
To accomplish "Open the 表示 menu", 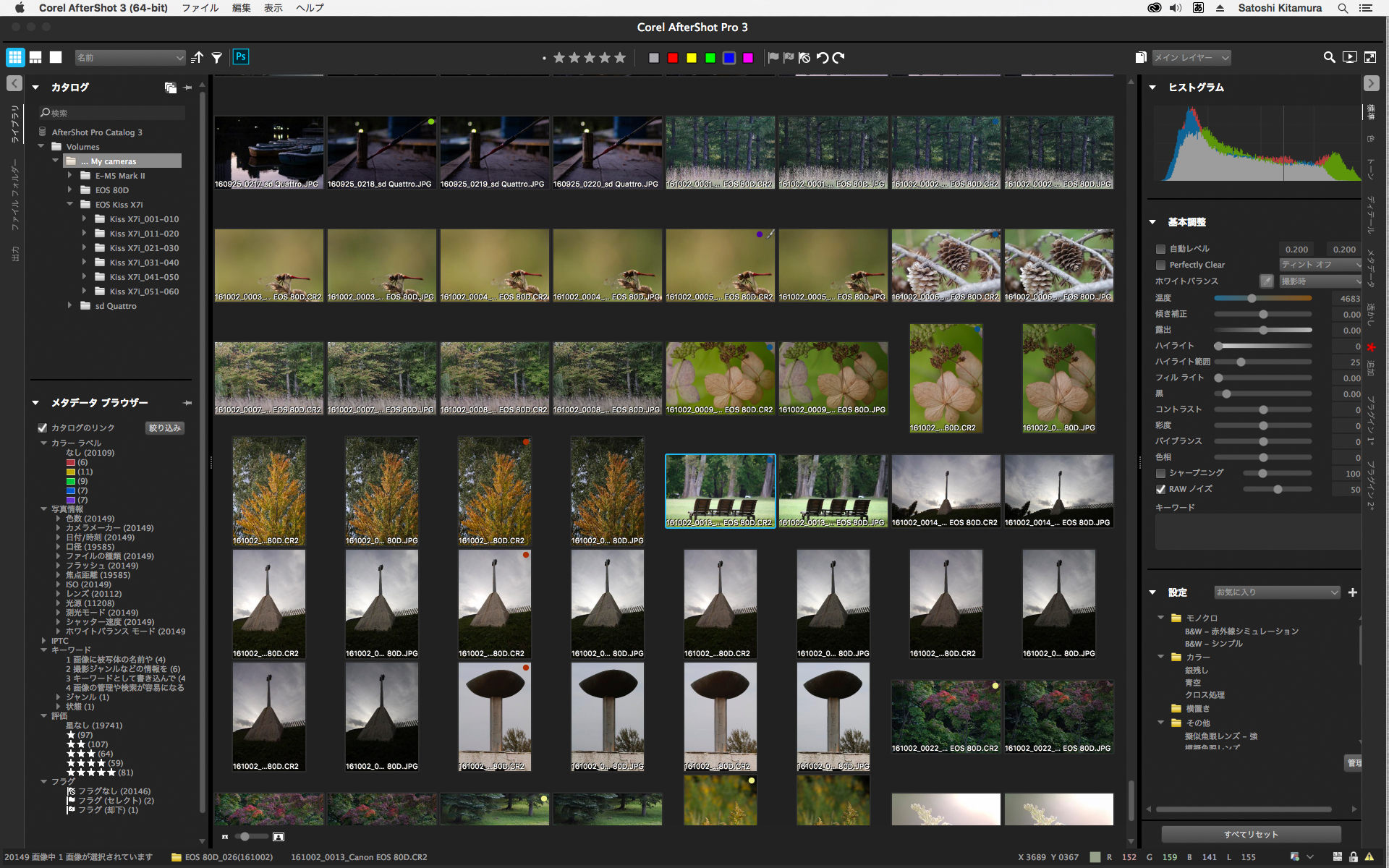I will 273,8.
